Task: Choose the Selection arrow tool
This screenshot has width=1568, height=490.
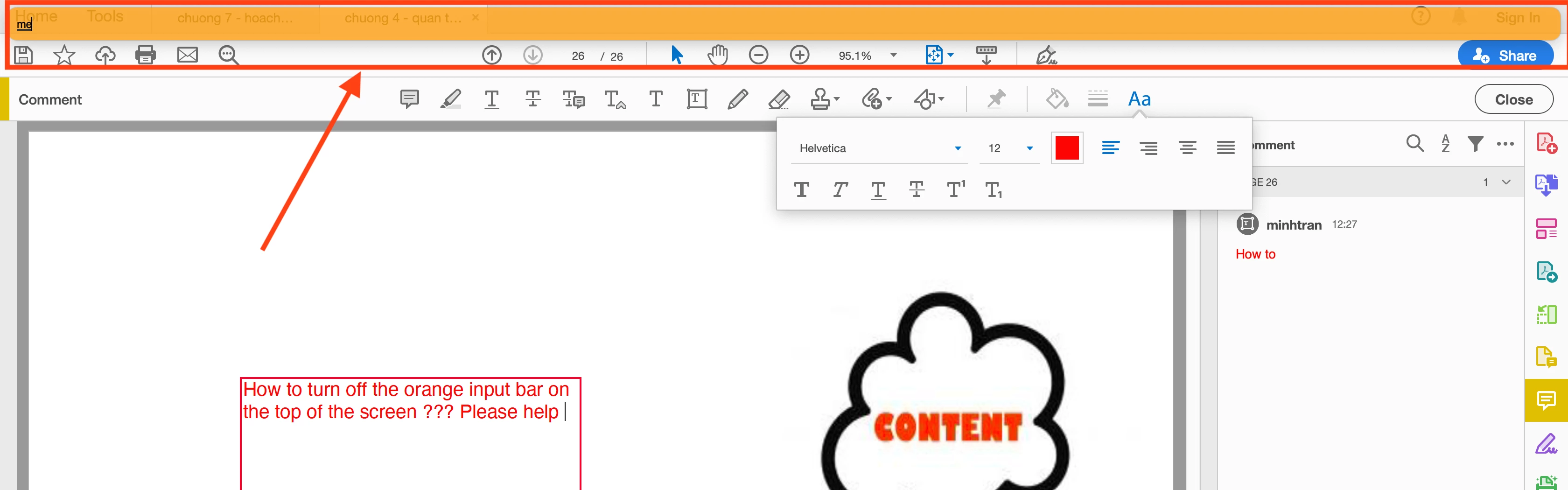Action: 676,56
